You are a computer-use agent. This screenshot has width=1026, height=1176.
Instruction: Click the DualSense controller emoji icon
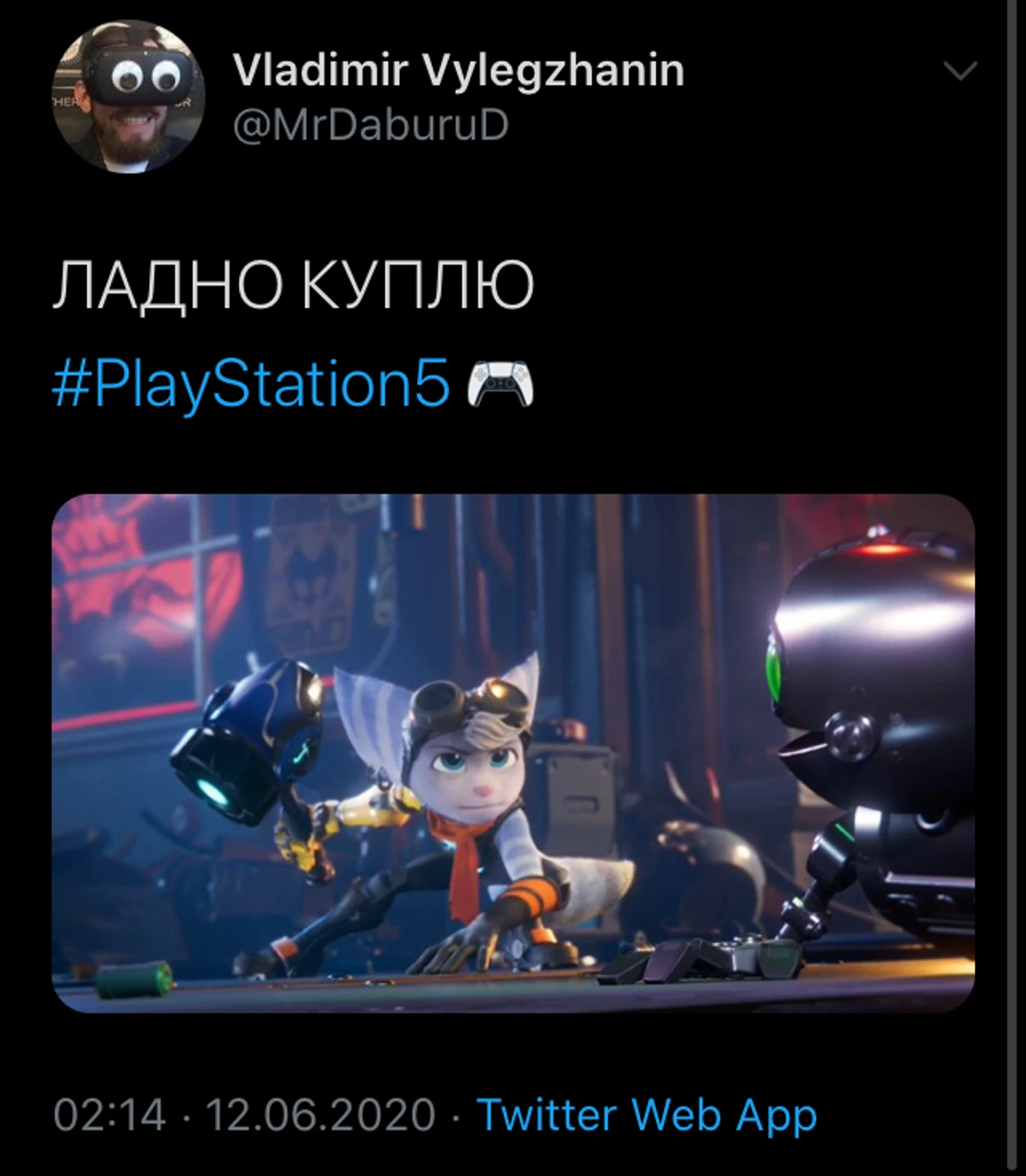pyautogui.click(x=500, y=383)
